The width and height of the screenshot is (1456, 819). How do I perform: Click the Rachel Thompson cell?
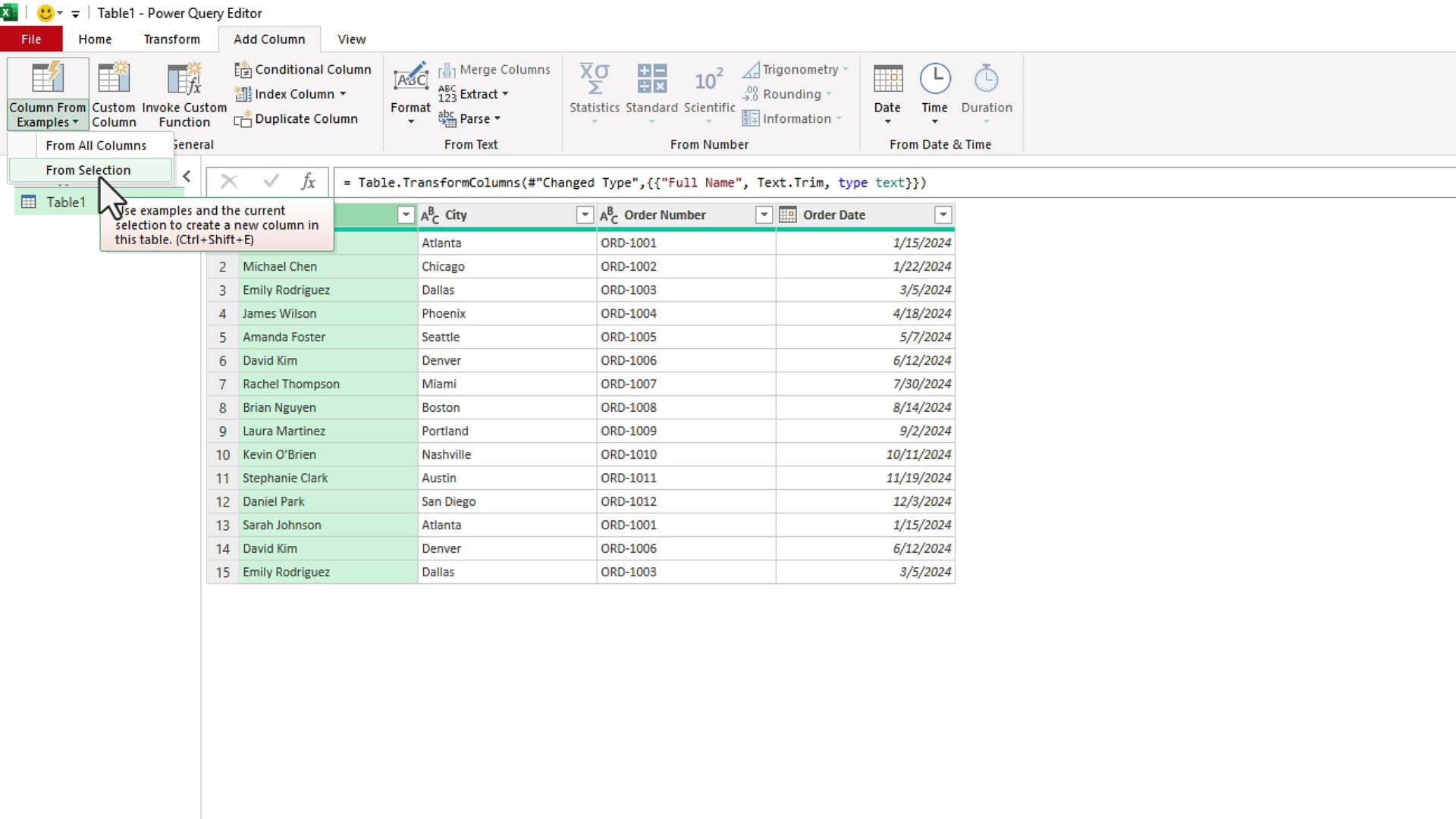tap(328, 384)
